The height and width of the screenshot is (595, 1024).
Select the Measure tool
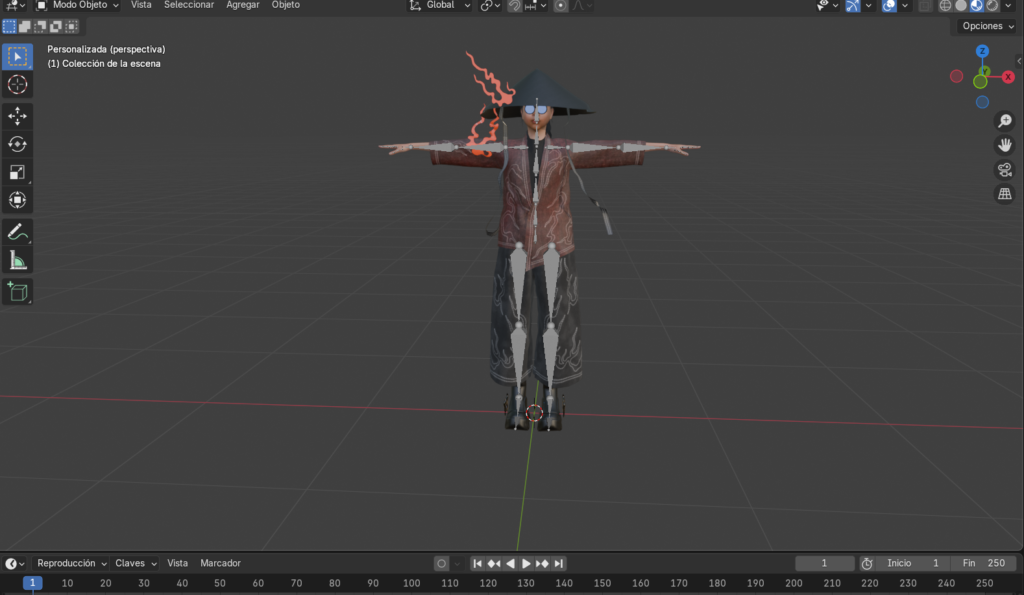coord(17,261)
